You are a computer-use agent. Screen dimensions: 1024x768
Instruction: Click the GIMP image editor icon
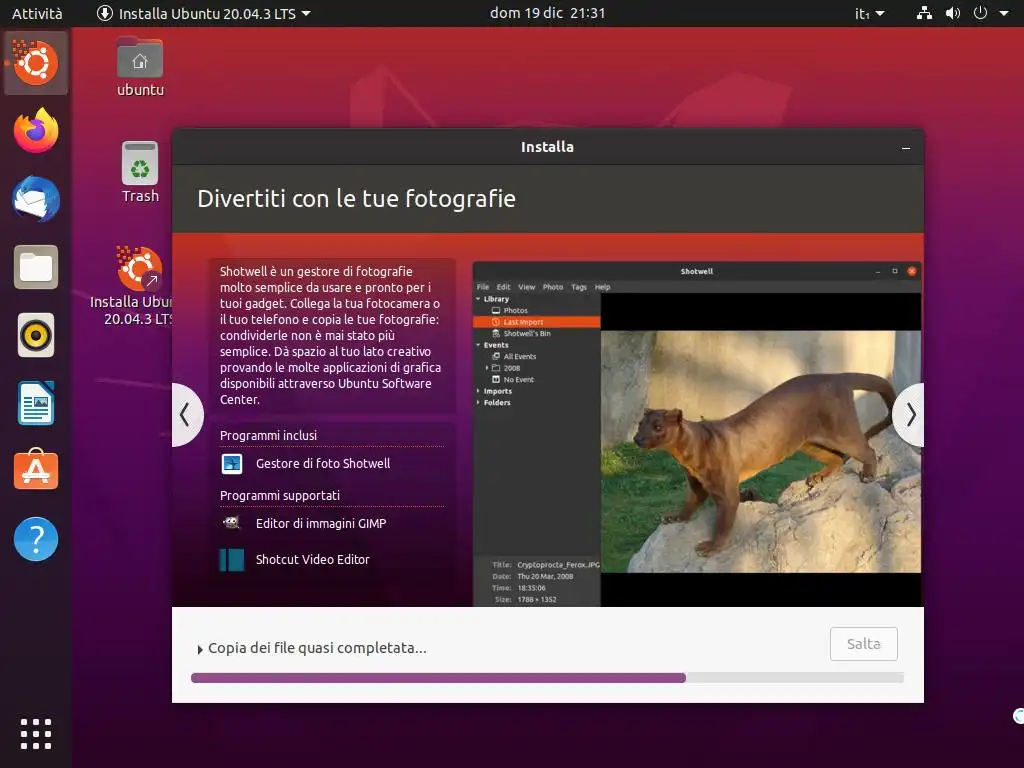click(x=232, y=523)
